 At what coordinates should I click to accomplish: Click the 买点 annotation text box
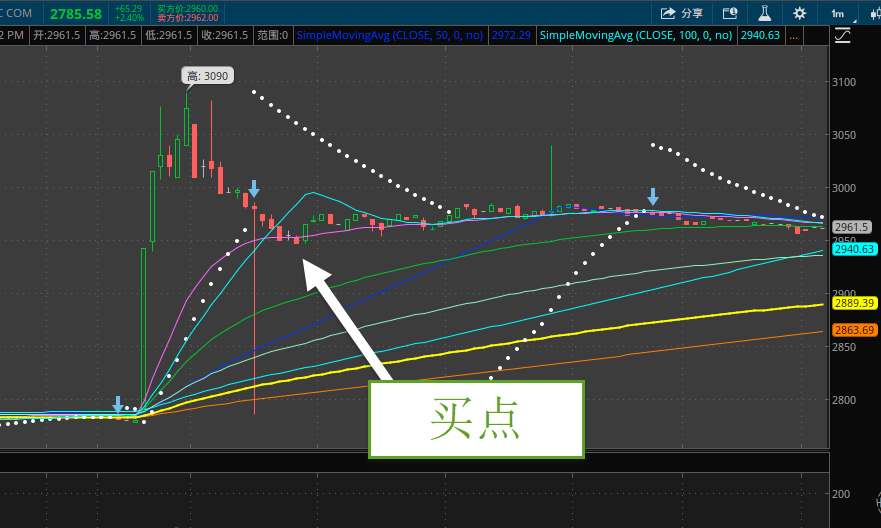click(x=476, y=419)
